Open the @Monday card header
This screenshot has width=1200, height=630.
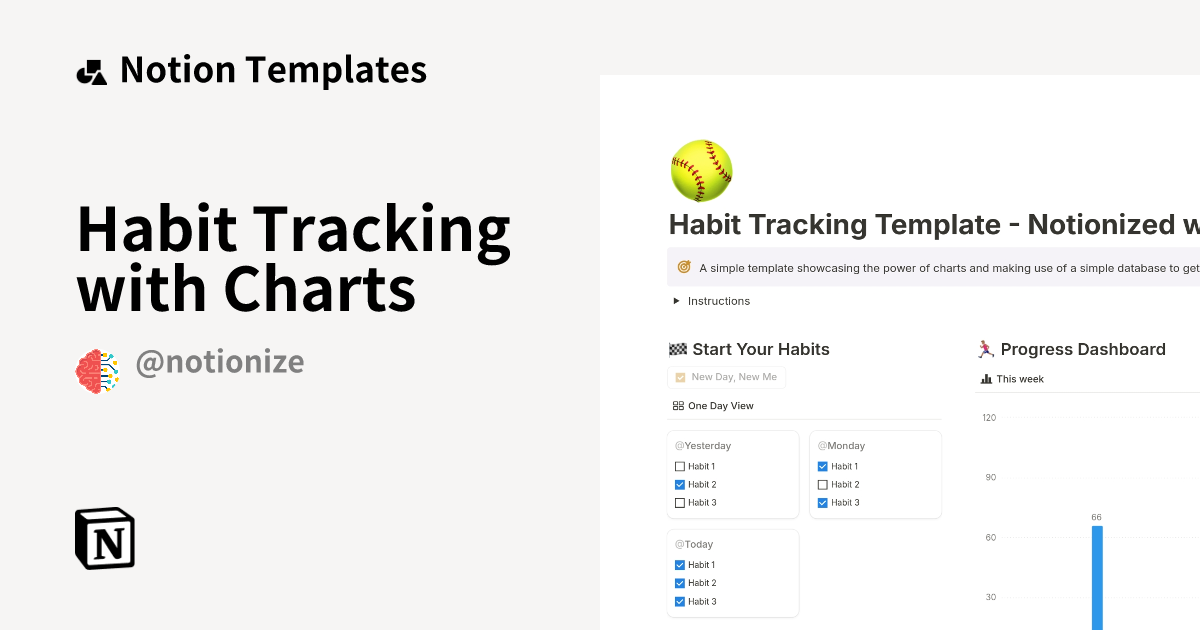tap(841, 445)
